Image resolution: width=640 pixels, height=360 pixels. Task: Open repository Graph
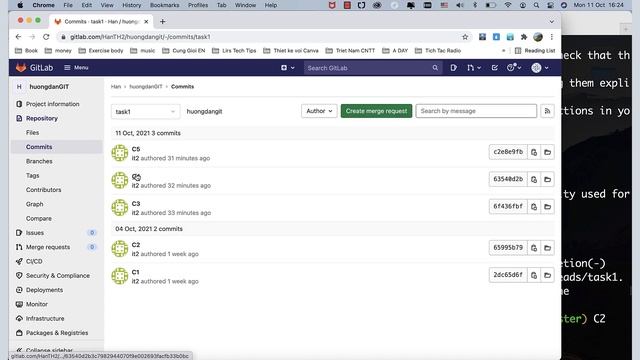pos(34,204)
